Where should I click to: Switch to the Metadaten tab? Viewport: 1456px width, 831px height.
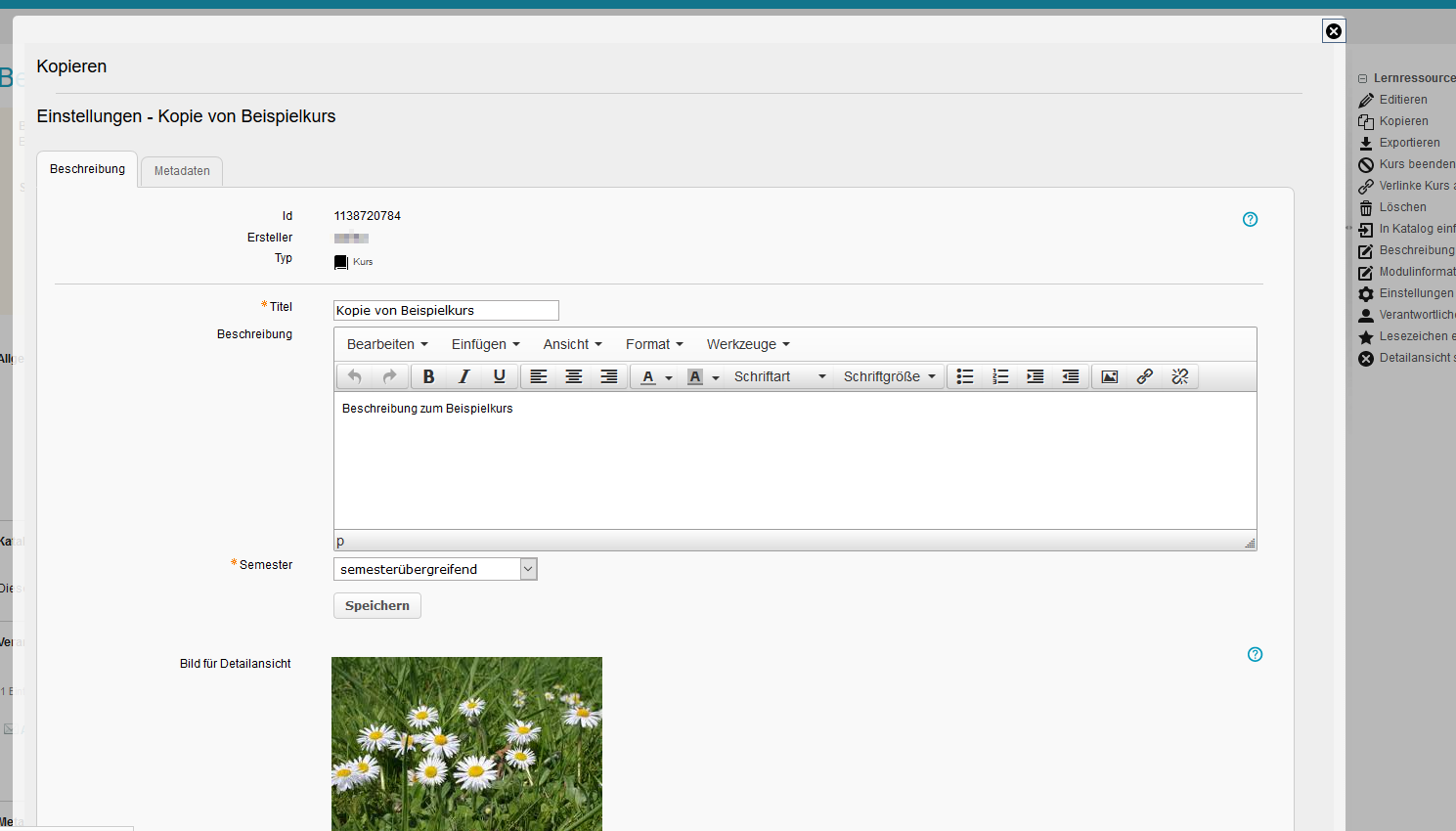182,171
